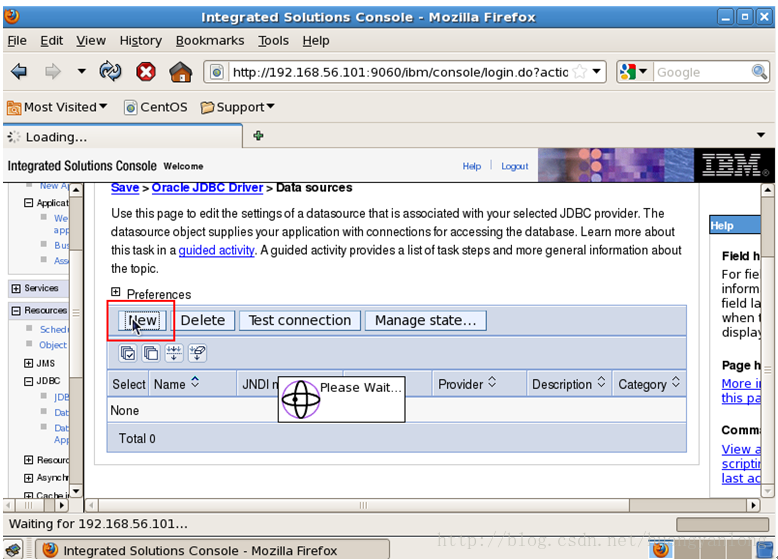Collapse the JDBC tree node

click(x=28, y=381)
